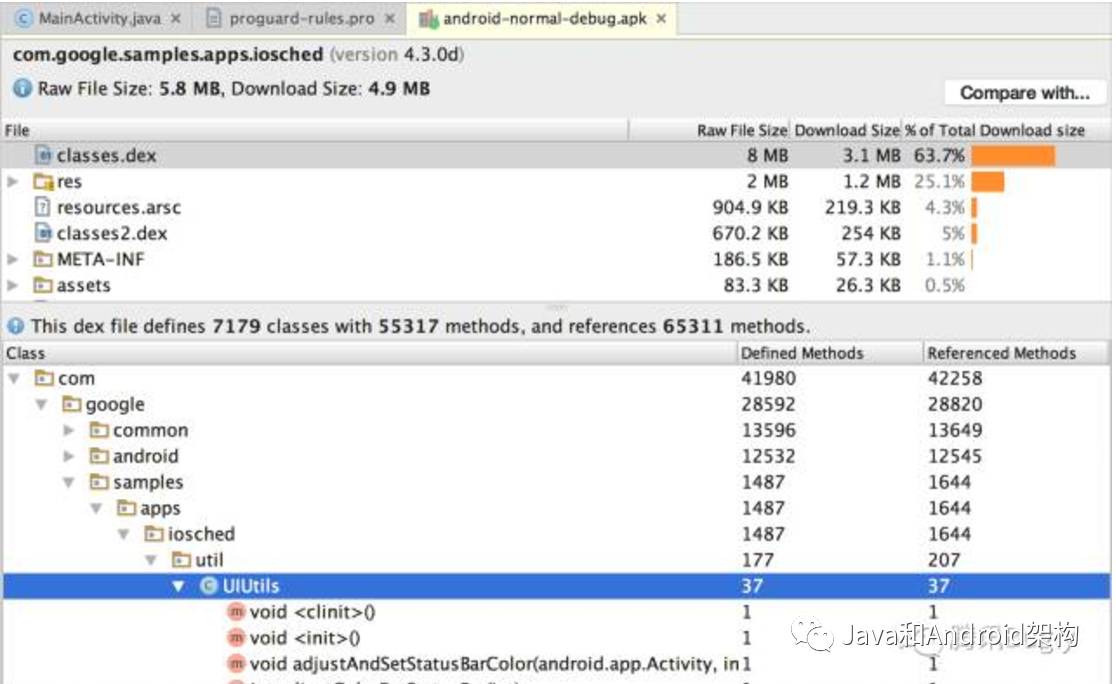Viewport: 1116px width, 684px height.
Task: Click the res 25.1% orange size bar
Action: (988, 181)
